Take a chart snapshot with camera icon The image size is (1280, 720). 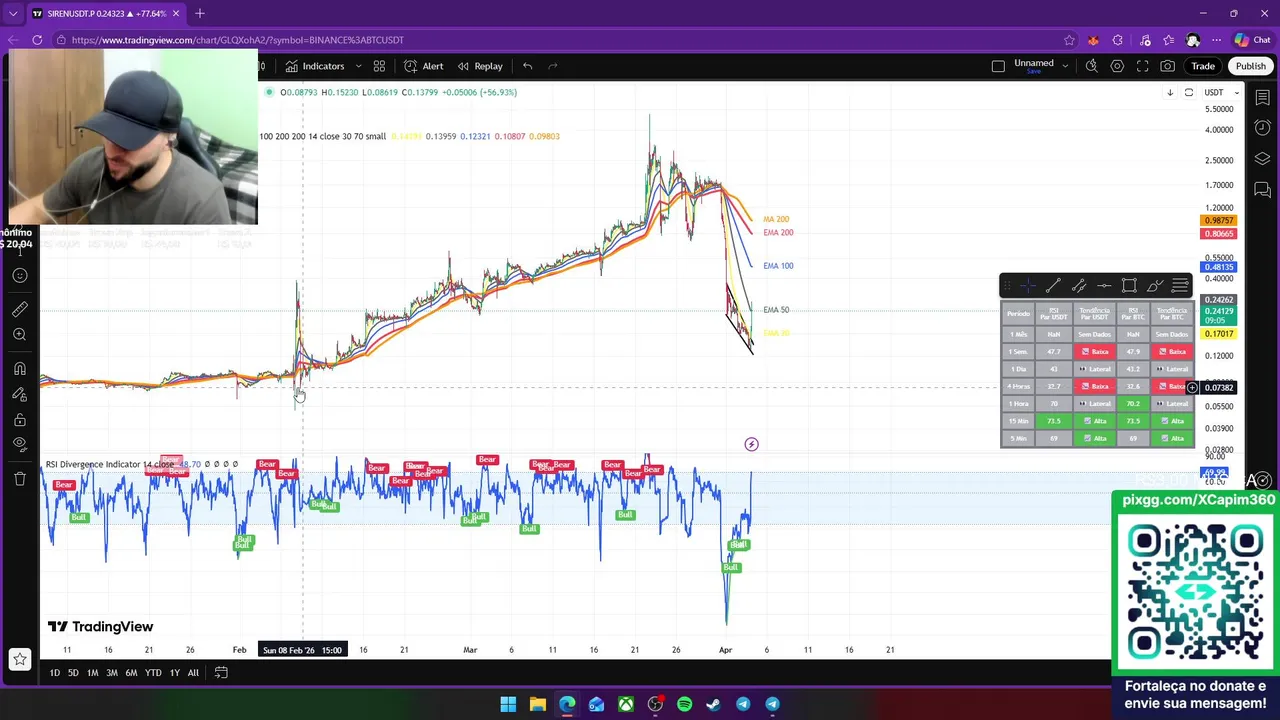coord(1167,66)
